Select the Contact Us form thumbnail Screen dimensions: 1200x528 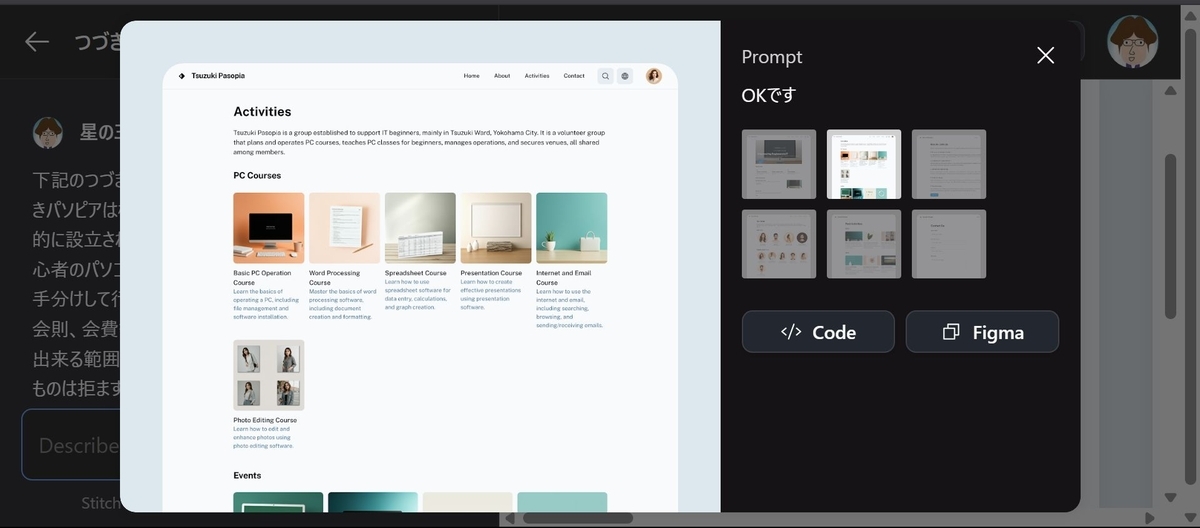tap(949, 244)
